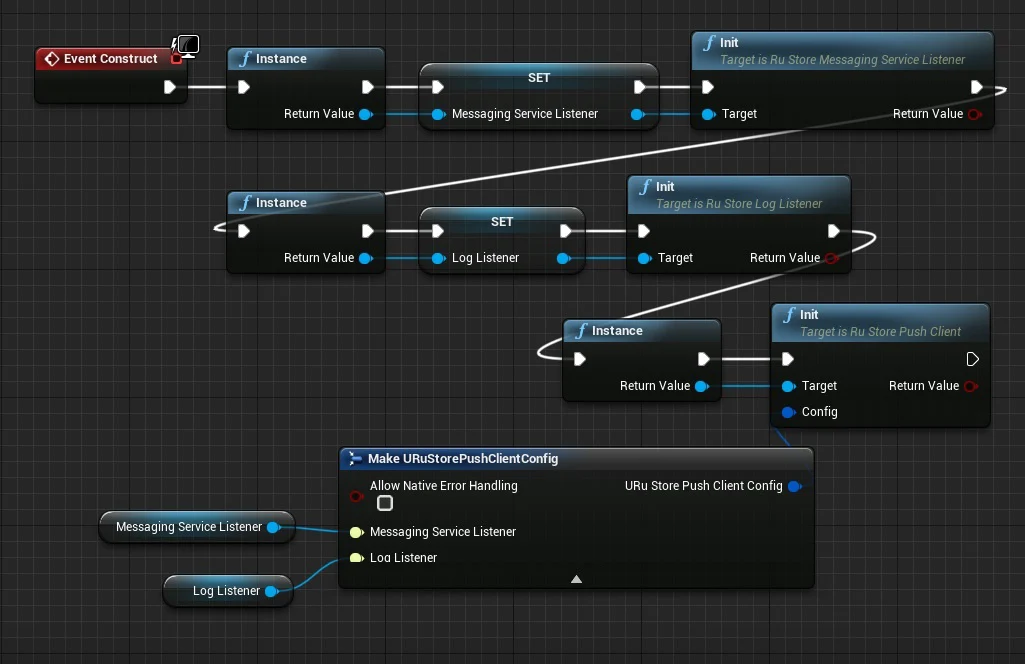Click the blue output pin of SET Messaging Service Listener
The height and width of the screenshot is (664, 1025).
[x=637, y=114]
